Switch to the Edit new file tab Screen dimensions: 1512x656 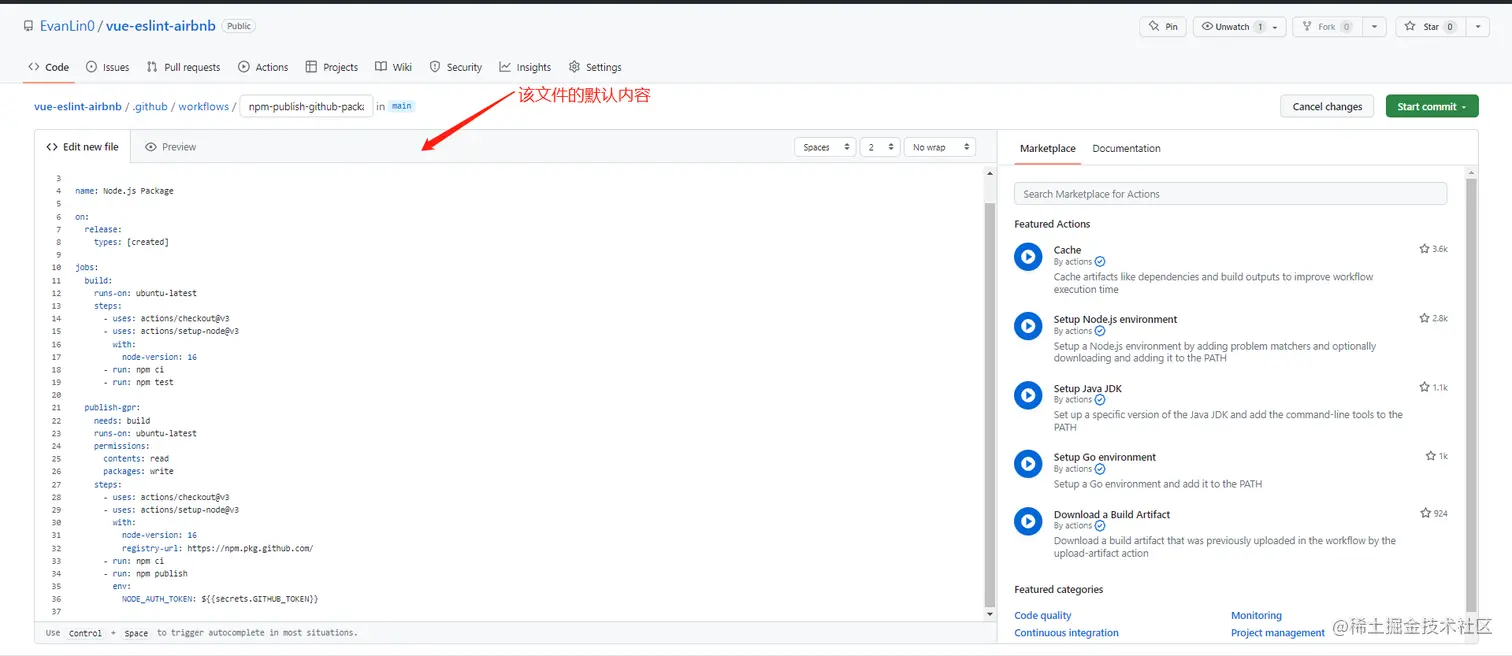83,147
